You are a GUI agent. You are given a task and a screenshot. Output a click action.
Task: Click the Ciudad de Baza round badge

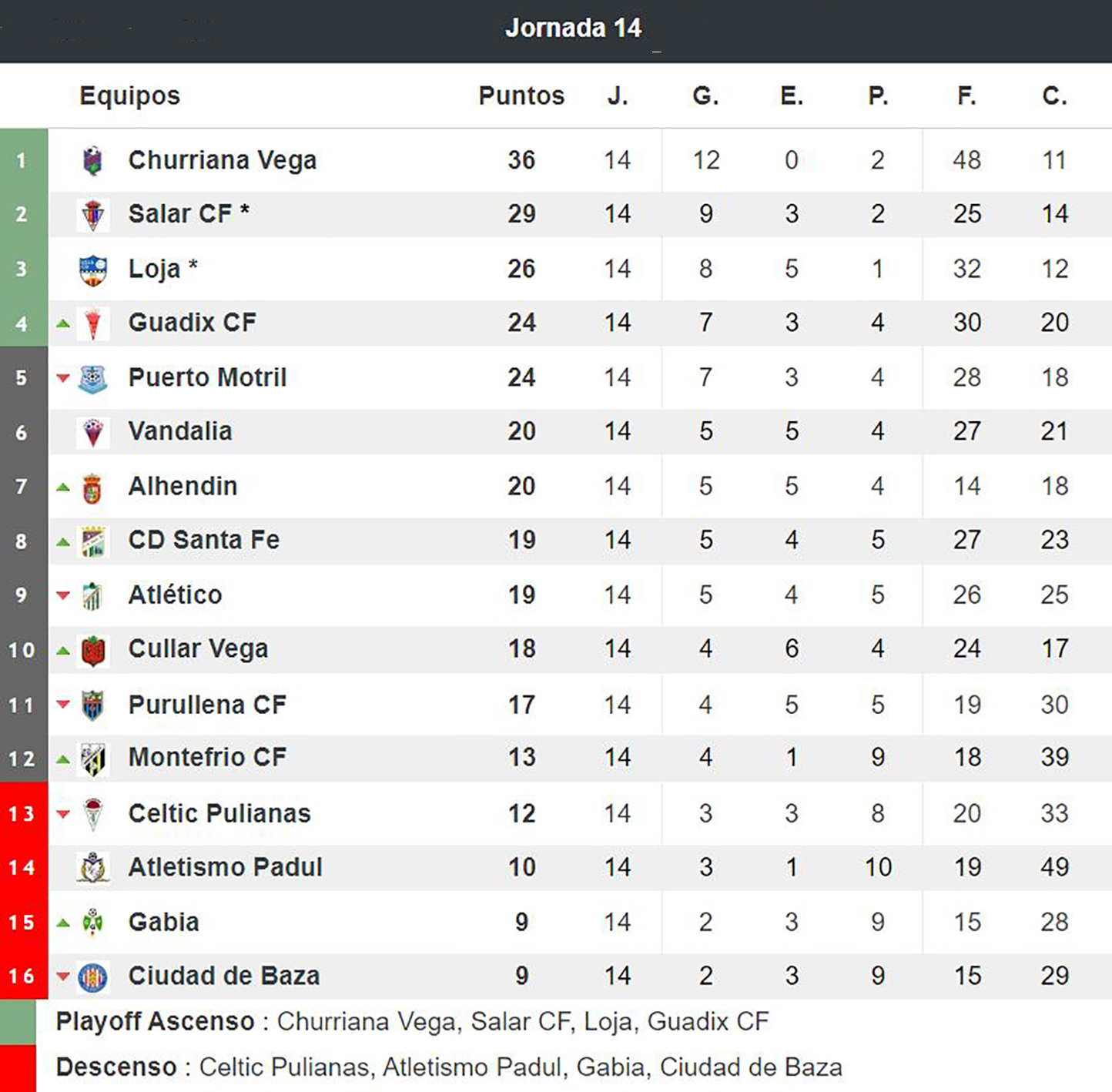[93, 976]
